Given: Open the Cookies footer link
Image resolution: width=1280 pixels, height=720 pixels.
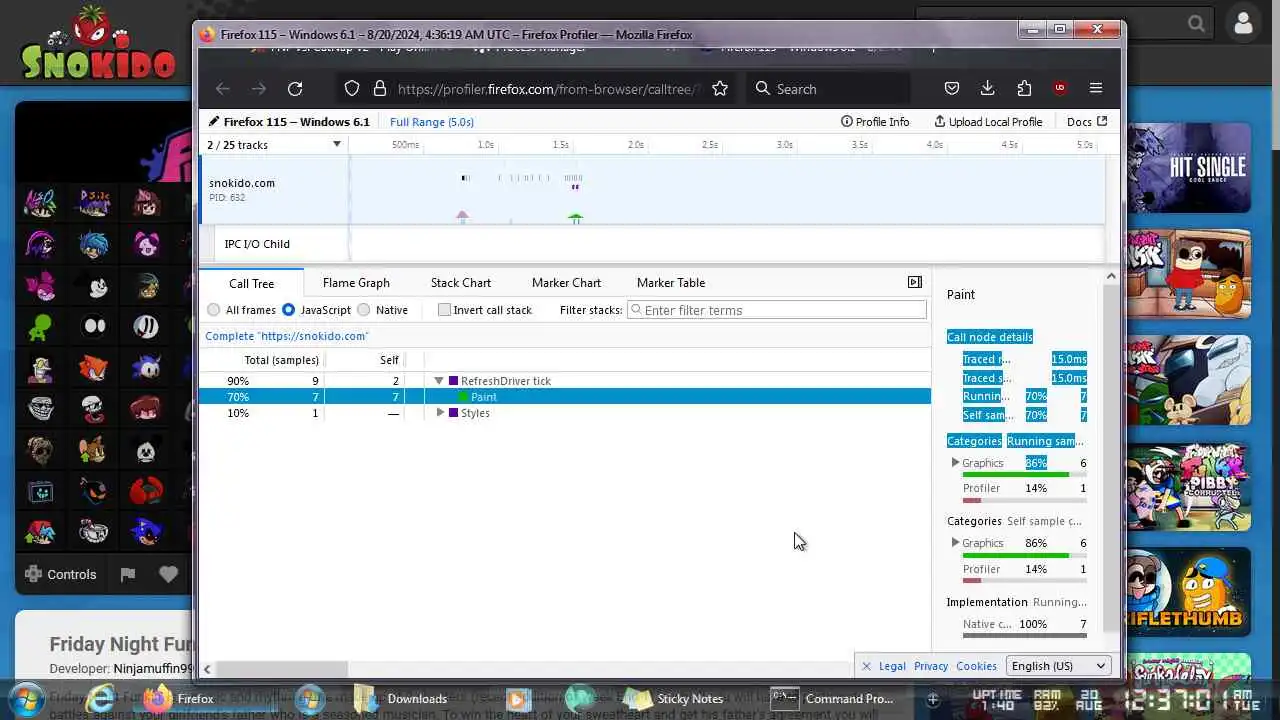Looking at the screenshot, I should point(976,666).
